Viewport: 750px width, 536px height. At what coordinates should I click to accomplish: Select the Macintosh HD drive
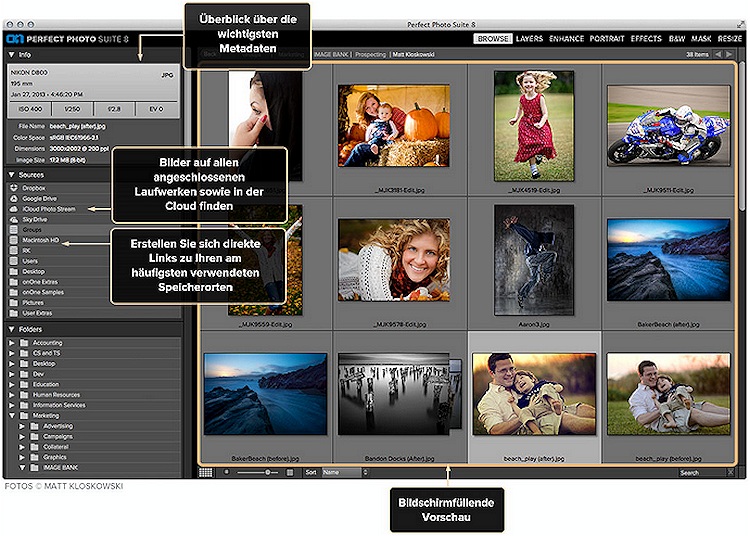click(41, 239)
